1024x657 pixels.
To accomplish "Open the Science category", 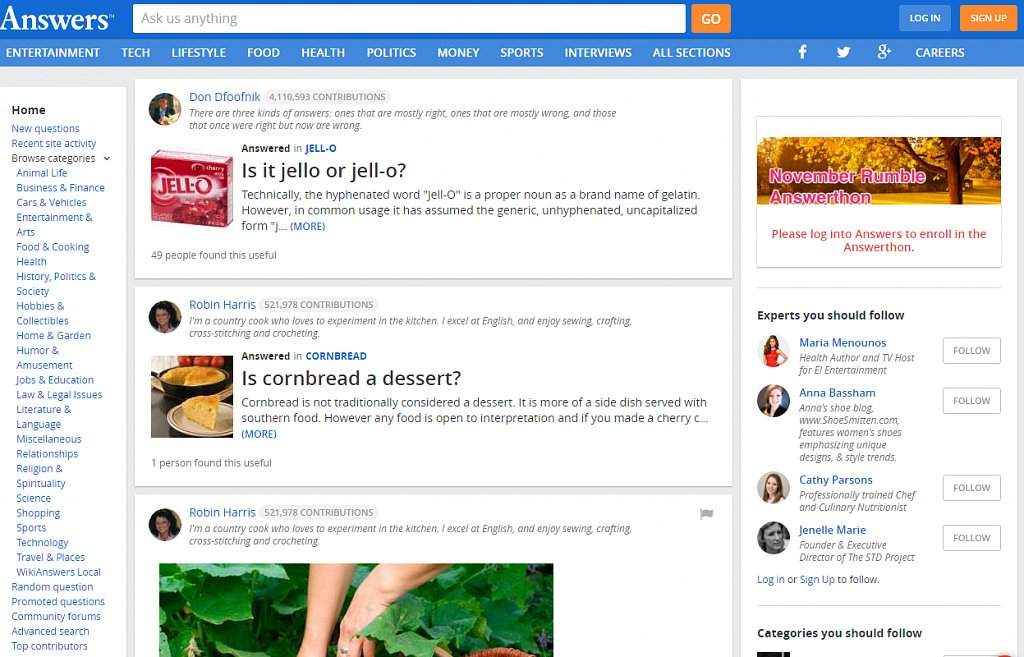I will [33, 498].
